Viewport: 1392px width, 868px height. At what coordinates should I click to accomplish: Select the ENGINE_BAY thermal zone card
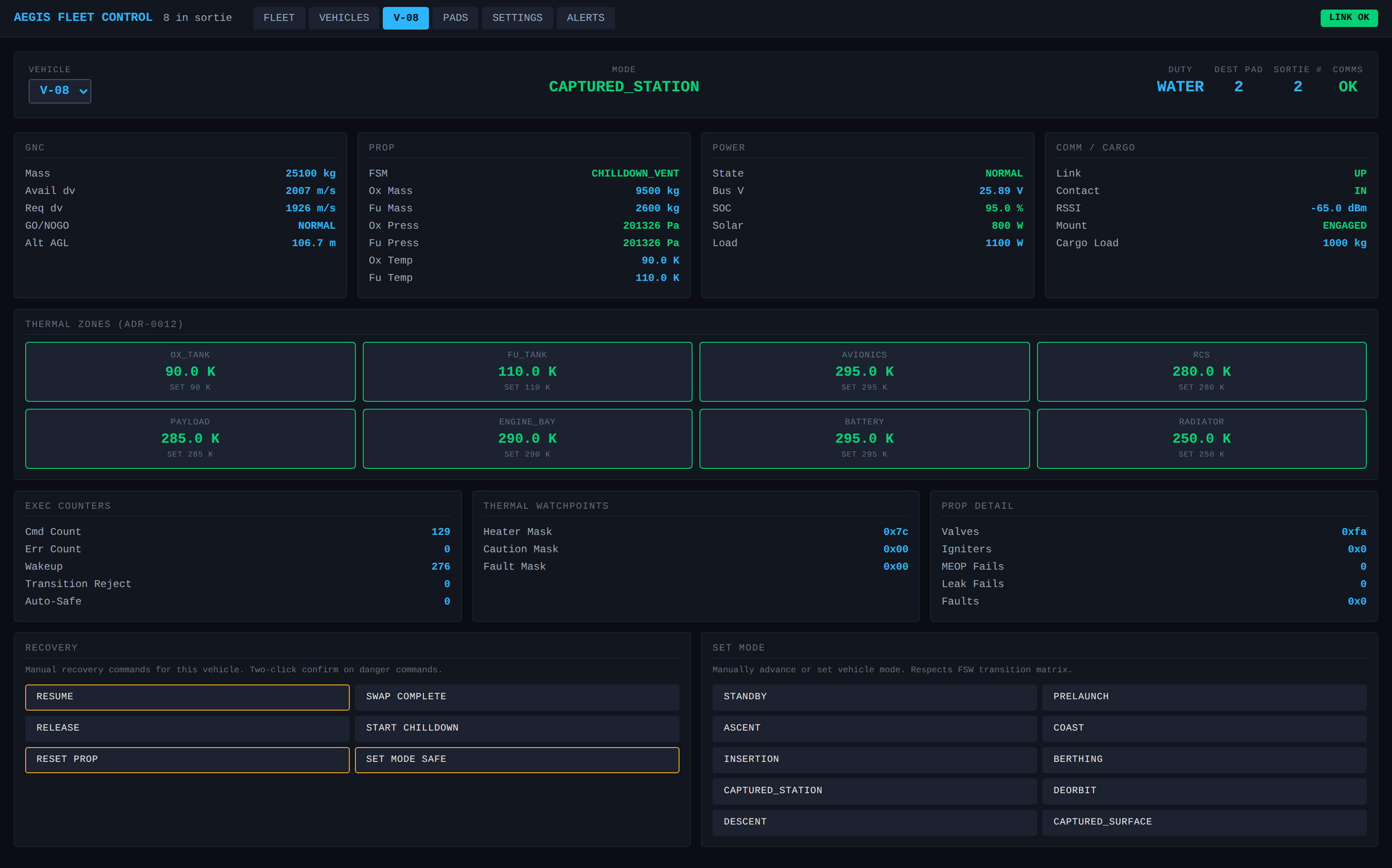527,439
